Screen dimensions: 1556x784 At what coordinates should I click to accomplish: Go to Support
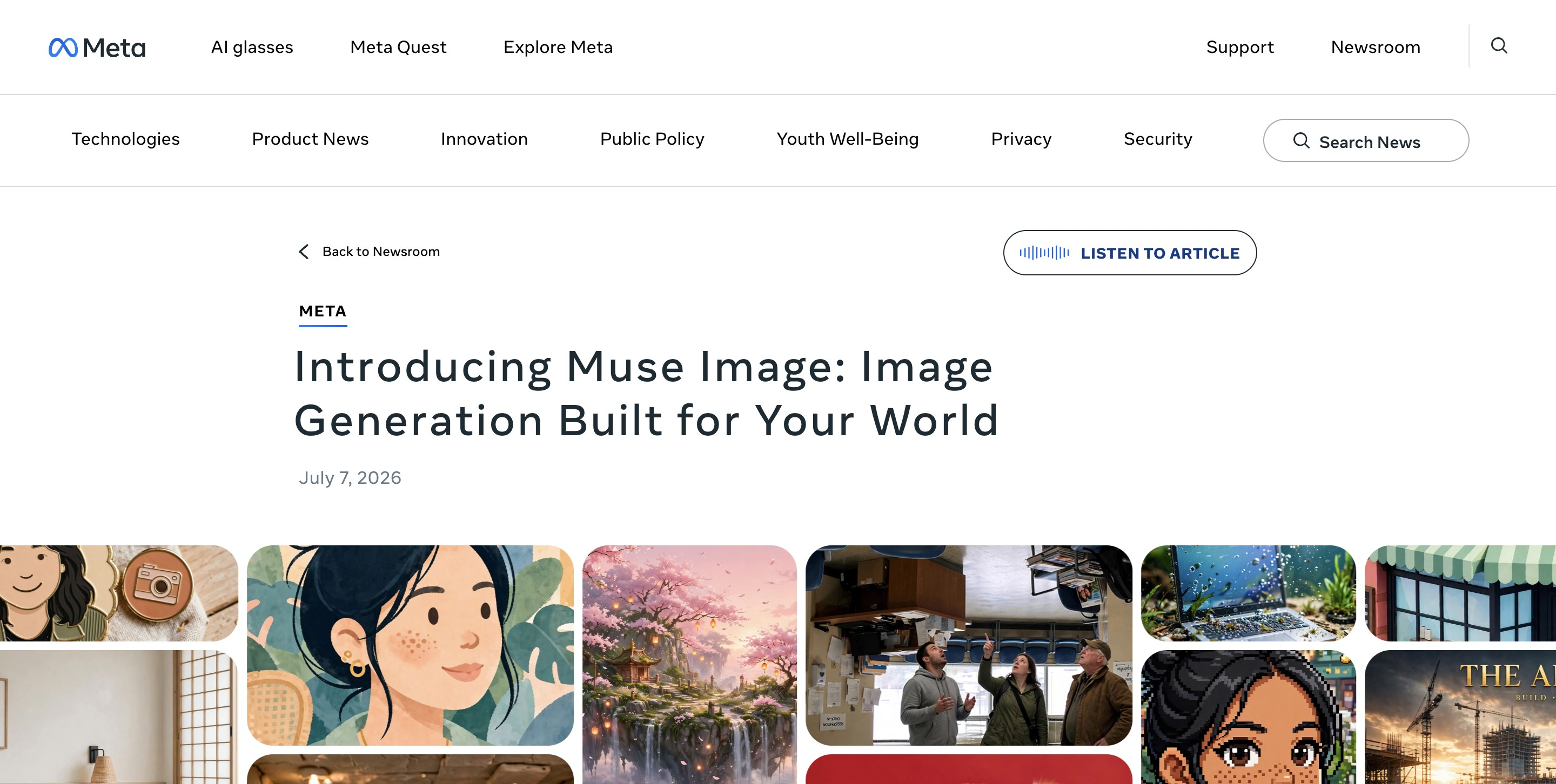(x=1239, y=47)
